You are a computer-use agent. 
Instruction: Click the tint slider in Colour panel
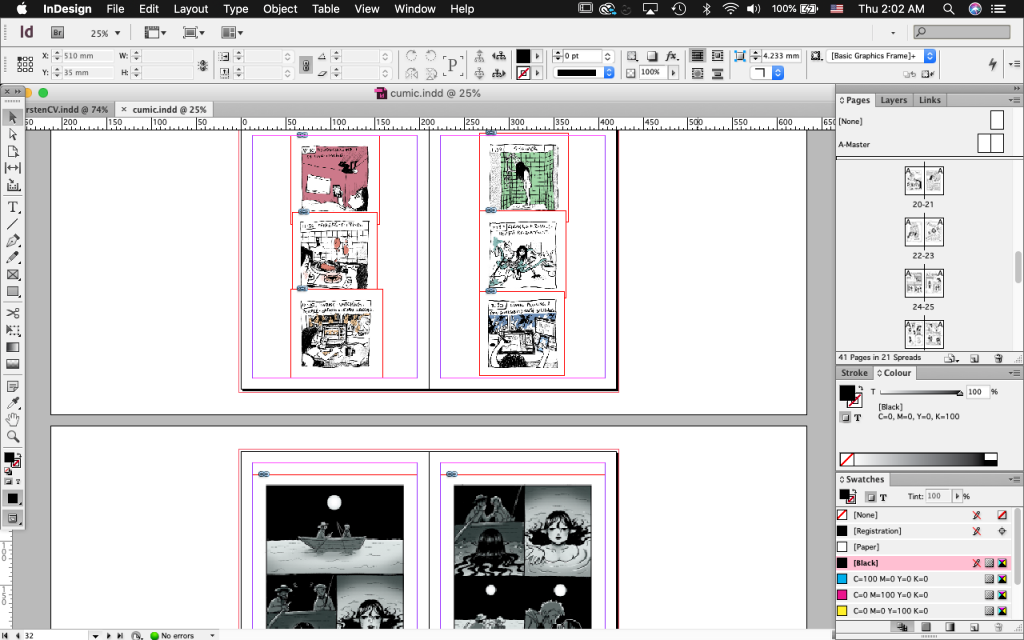point(921,392)
